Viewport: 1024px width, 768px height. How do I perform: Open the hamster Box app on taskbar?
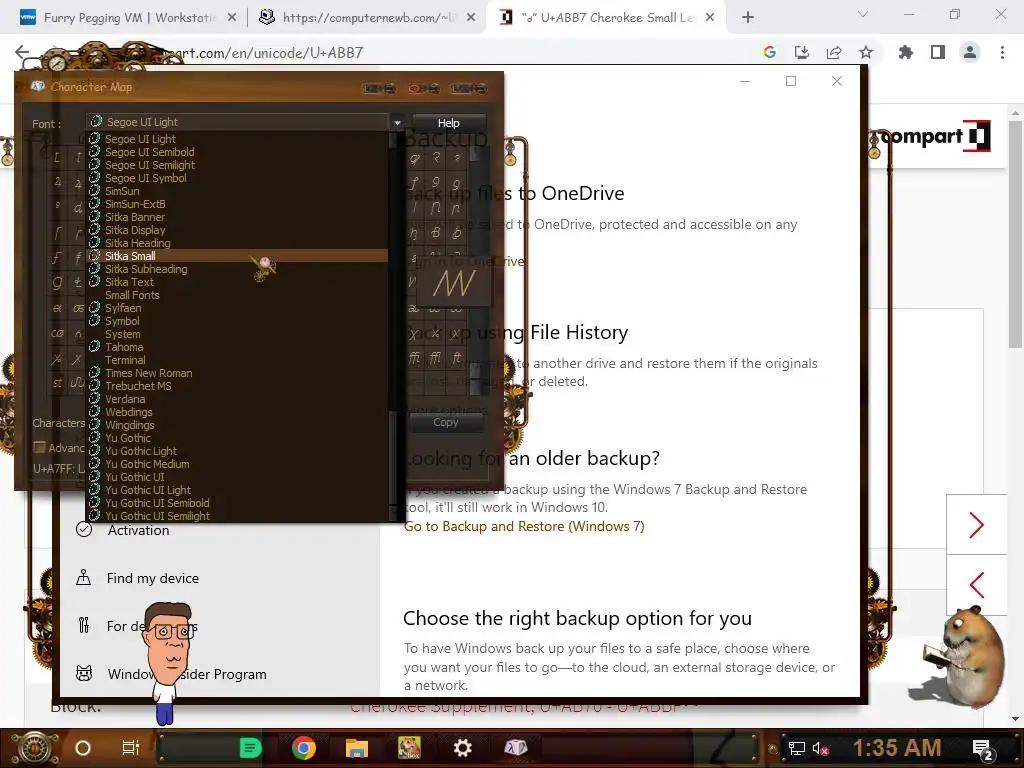tap(409, 748)
